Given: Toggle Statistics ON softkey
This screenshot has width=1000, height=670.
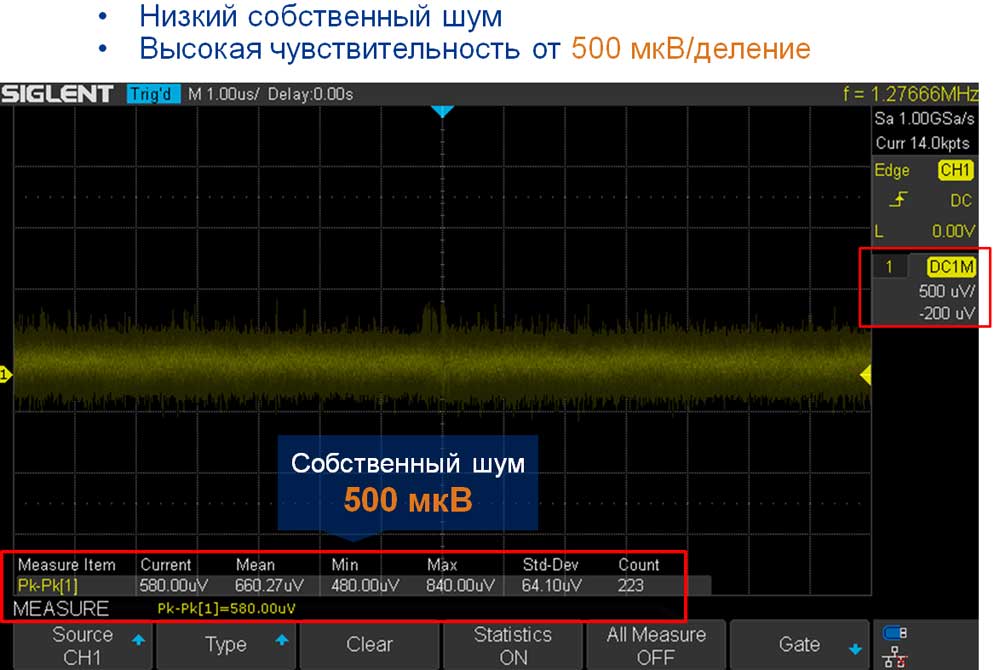Looking at the screenshot, I should coord(512,645).
